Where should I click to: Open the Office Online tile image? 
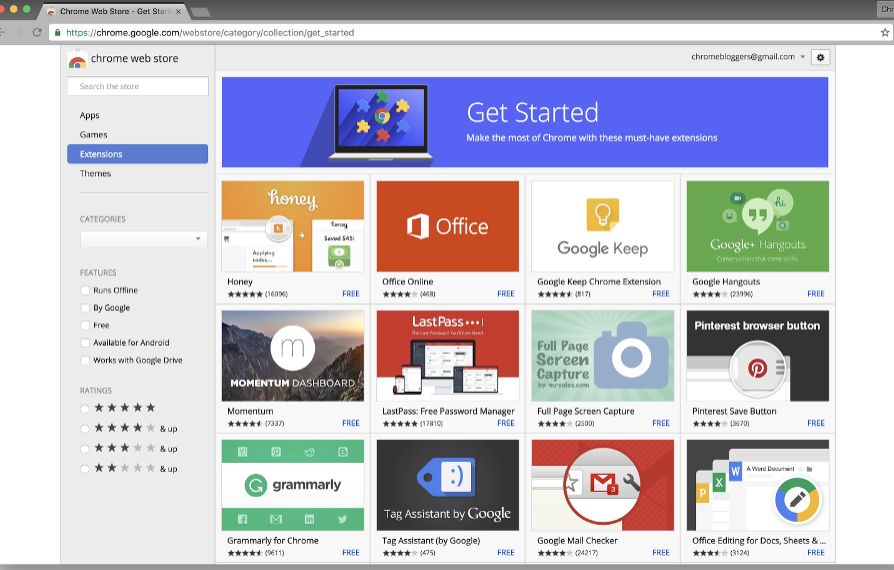[448, 226]
